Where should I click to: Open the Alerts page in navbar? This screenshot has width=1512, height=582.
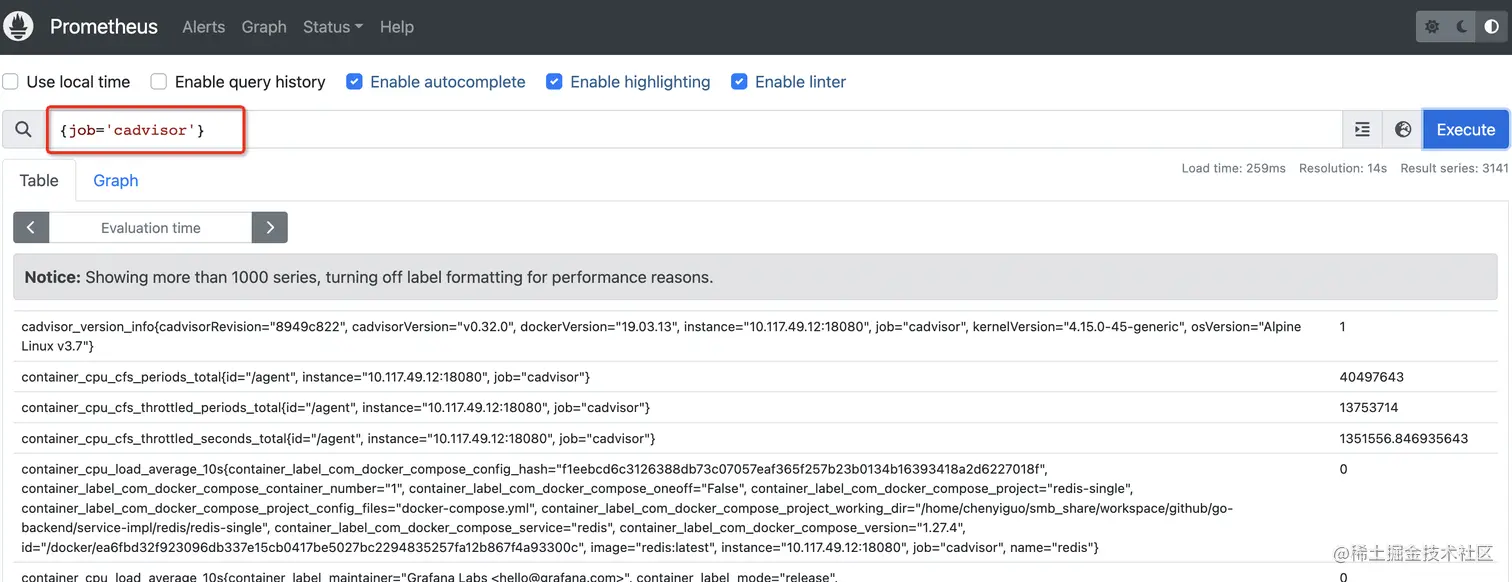point(203,27)
